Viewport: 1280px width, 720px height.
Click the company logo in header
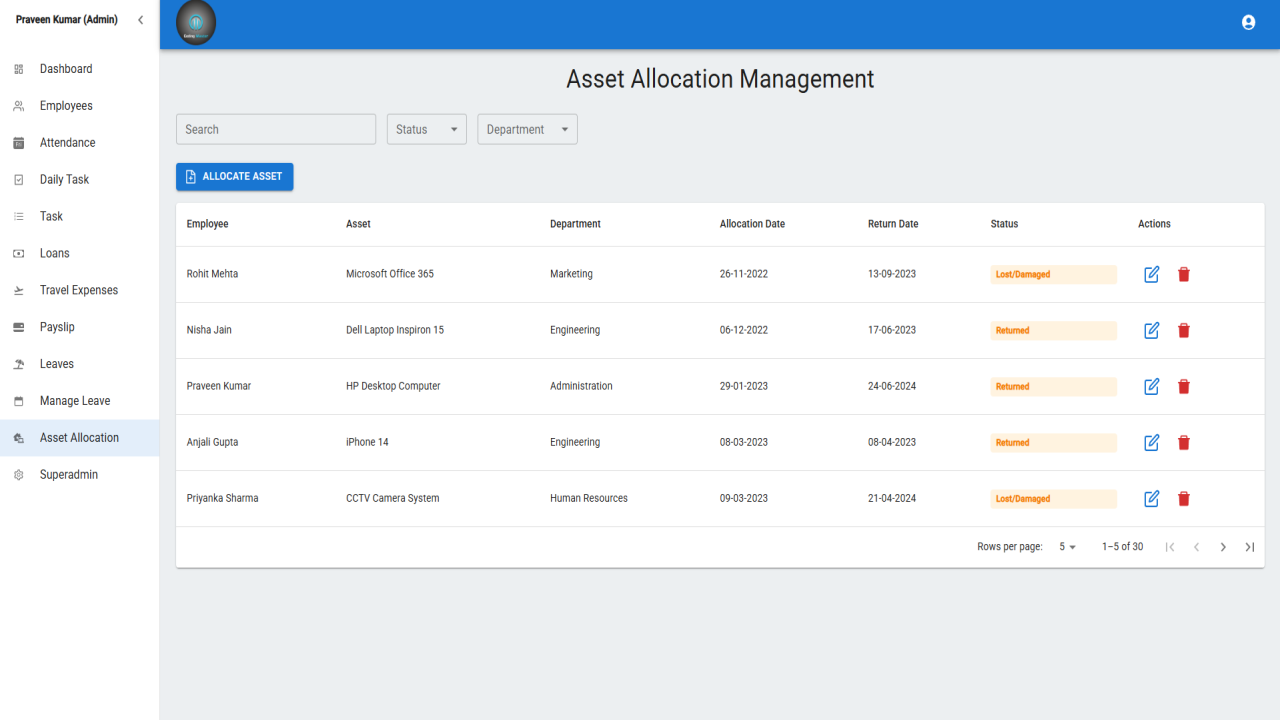pos(196,23)
